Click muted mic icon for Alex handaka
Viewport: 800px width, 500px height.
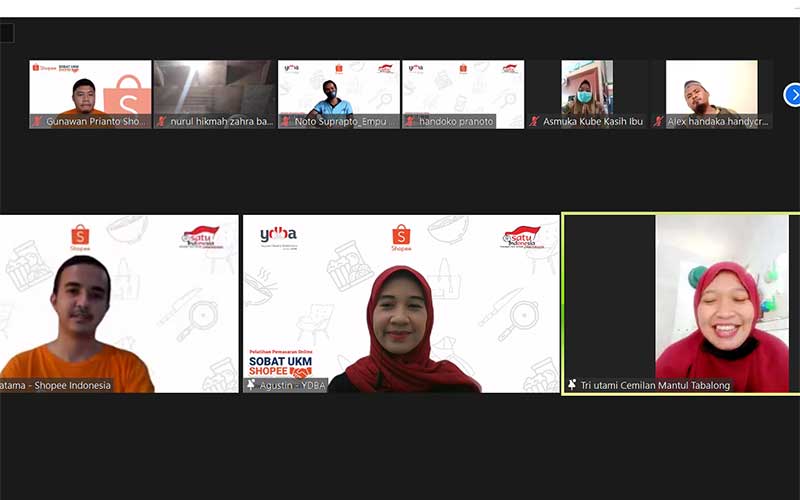coord(658,122)
